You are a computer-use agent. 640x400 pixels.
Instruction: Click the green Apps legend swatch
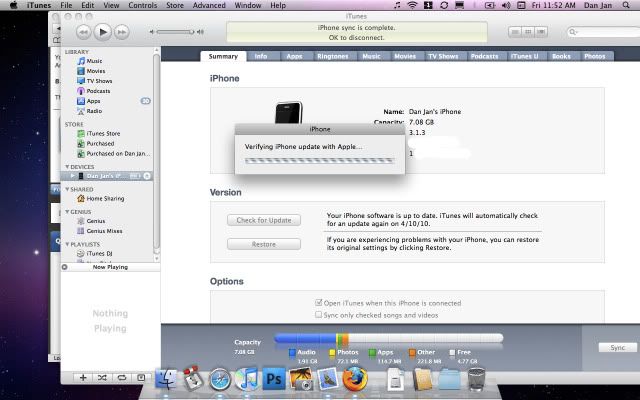coord(372,353)
